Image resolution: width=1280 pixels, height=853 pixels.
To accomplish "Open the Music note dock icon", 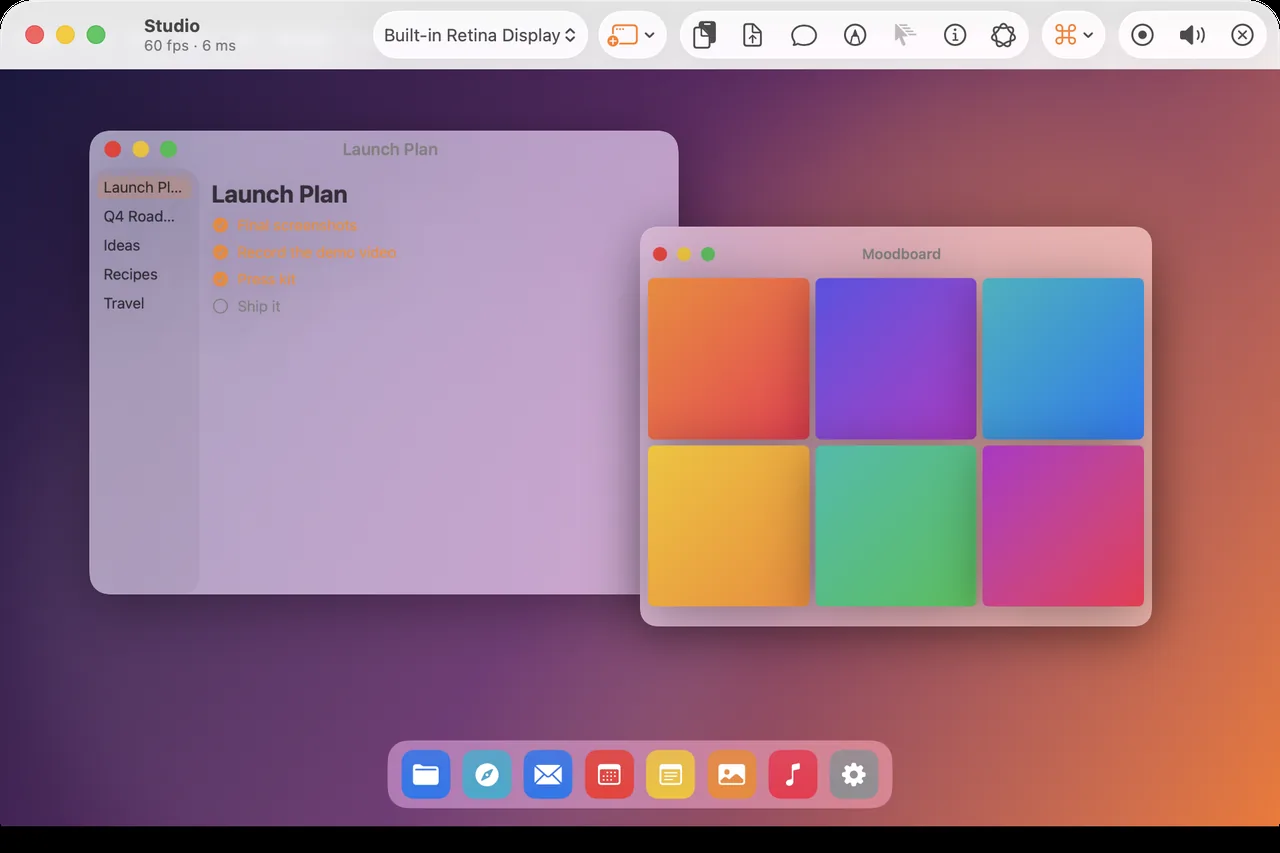I will tap(792, 774).
